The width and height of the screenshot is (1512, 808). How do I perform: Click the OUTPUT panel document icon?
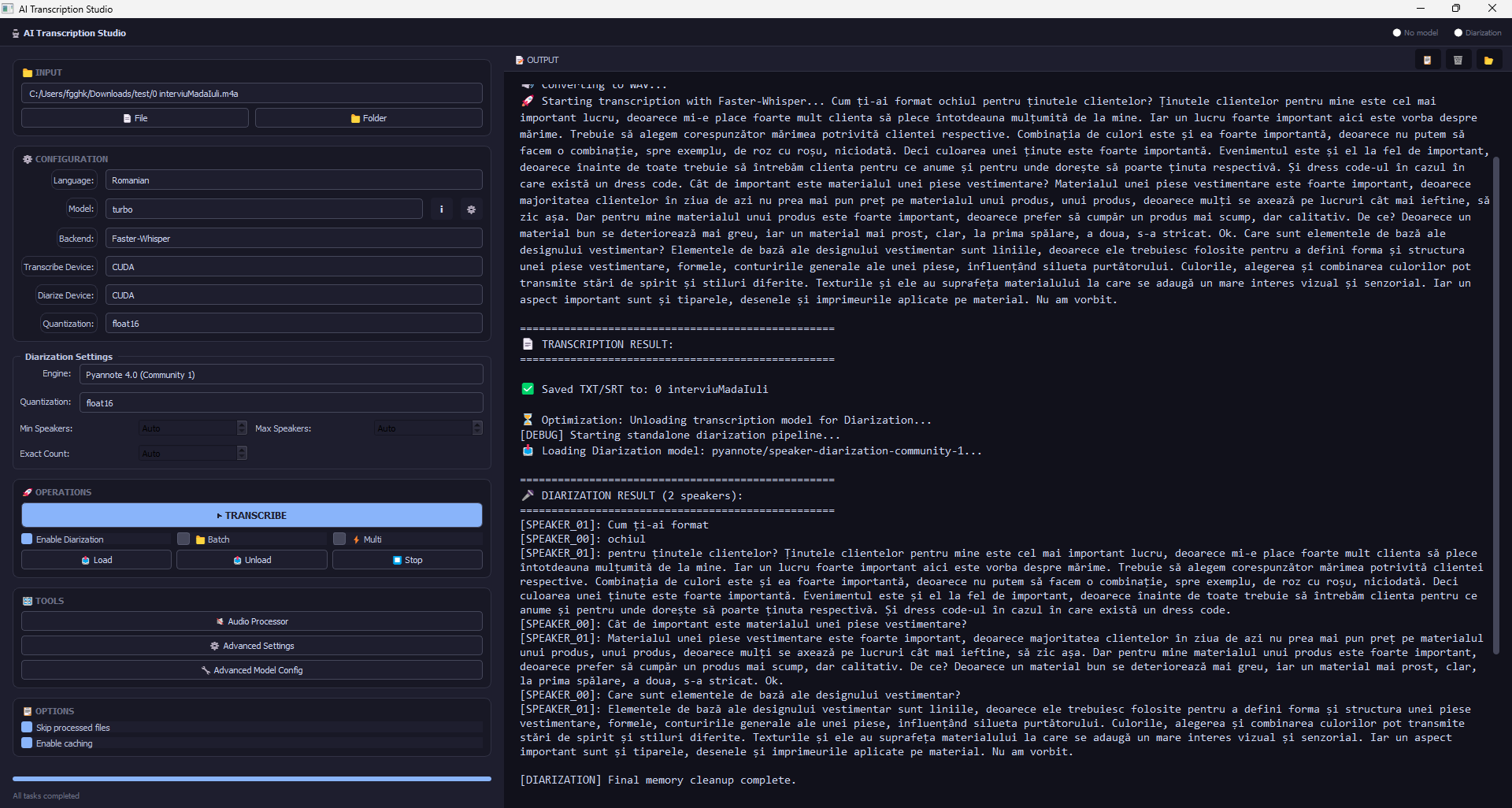pos(520,60)
